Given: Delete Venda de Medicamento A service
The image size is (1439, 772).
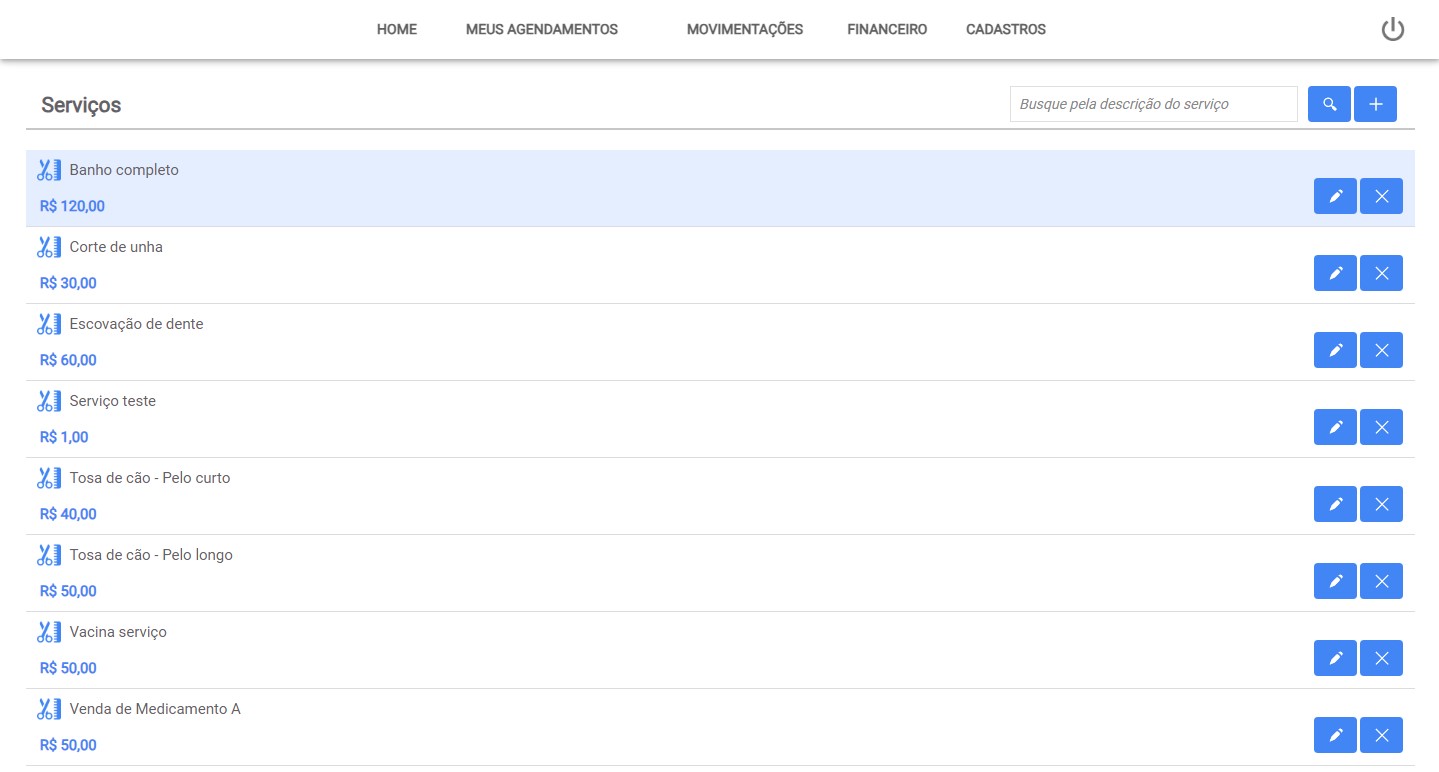Looking at the screenshot, I should pos(1381,735).
